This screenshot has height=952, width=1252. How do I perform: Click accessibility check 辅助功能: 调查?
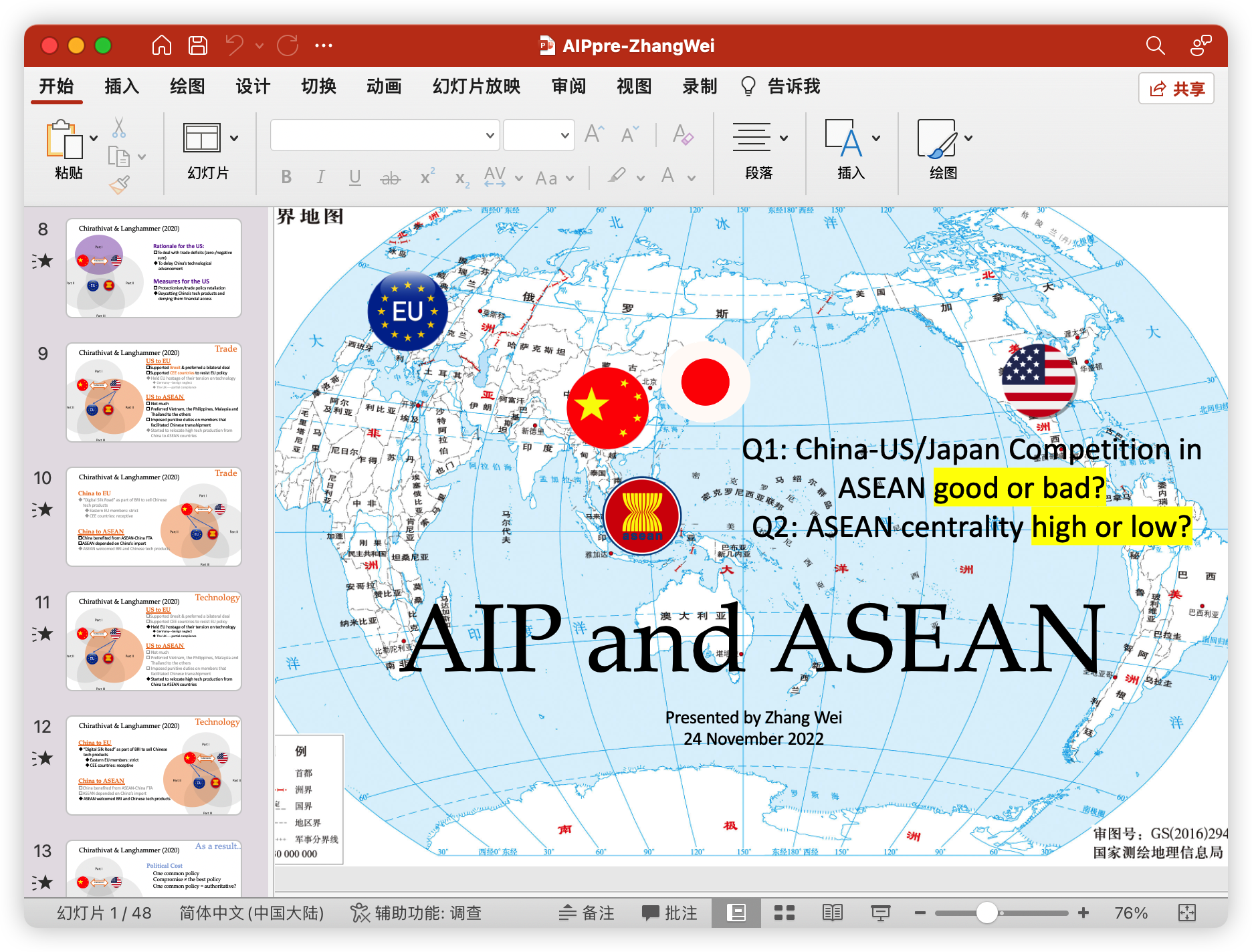[x=416, y=913]
